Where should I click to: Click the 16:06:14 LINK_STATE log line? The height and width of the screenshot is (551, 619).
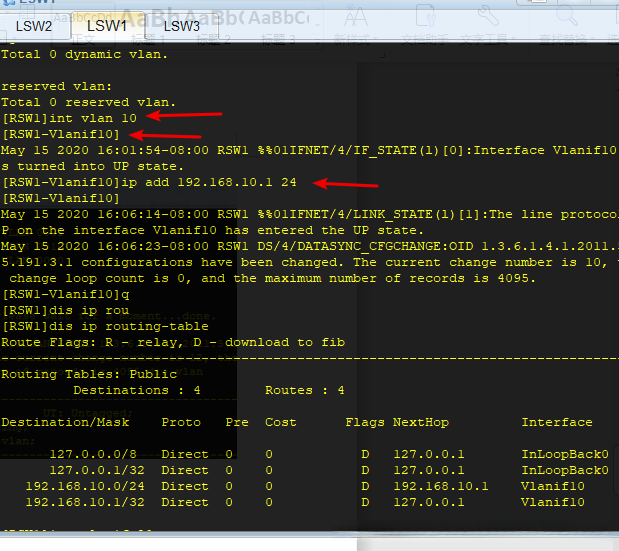310,214
